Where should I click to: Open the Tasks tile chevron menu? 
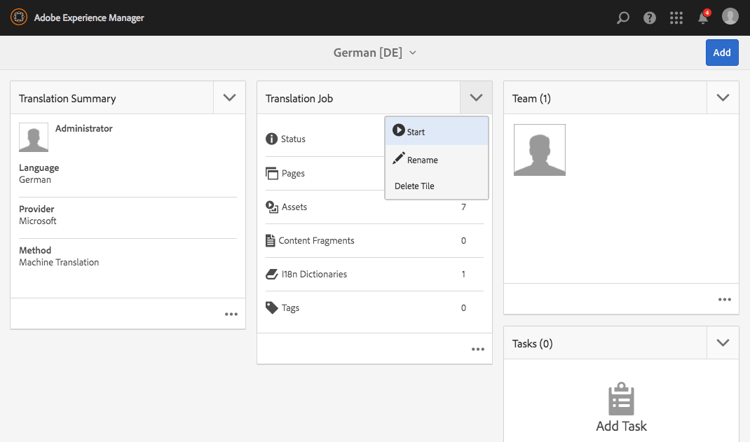(x=723, y=343)
